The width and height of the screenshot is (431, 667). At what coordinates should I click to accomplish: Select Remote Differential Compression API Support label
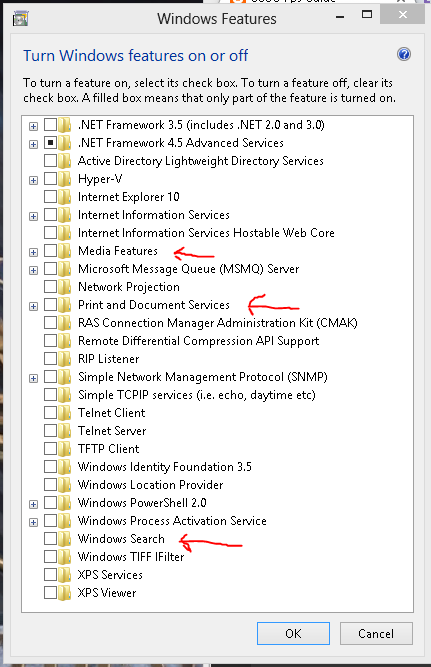[x=198, y=341]
